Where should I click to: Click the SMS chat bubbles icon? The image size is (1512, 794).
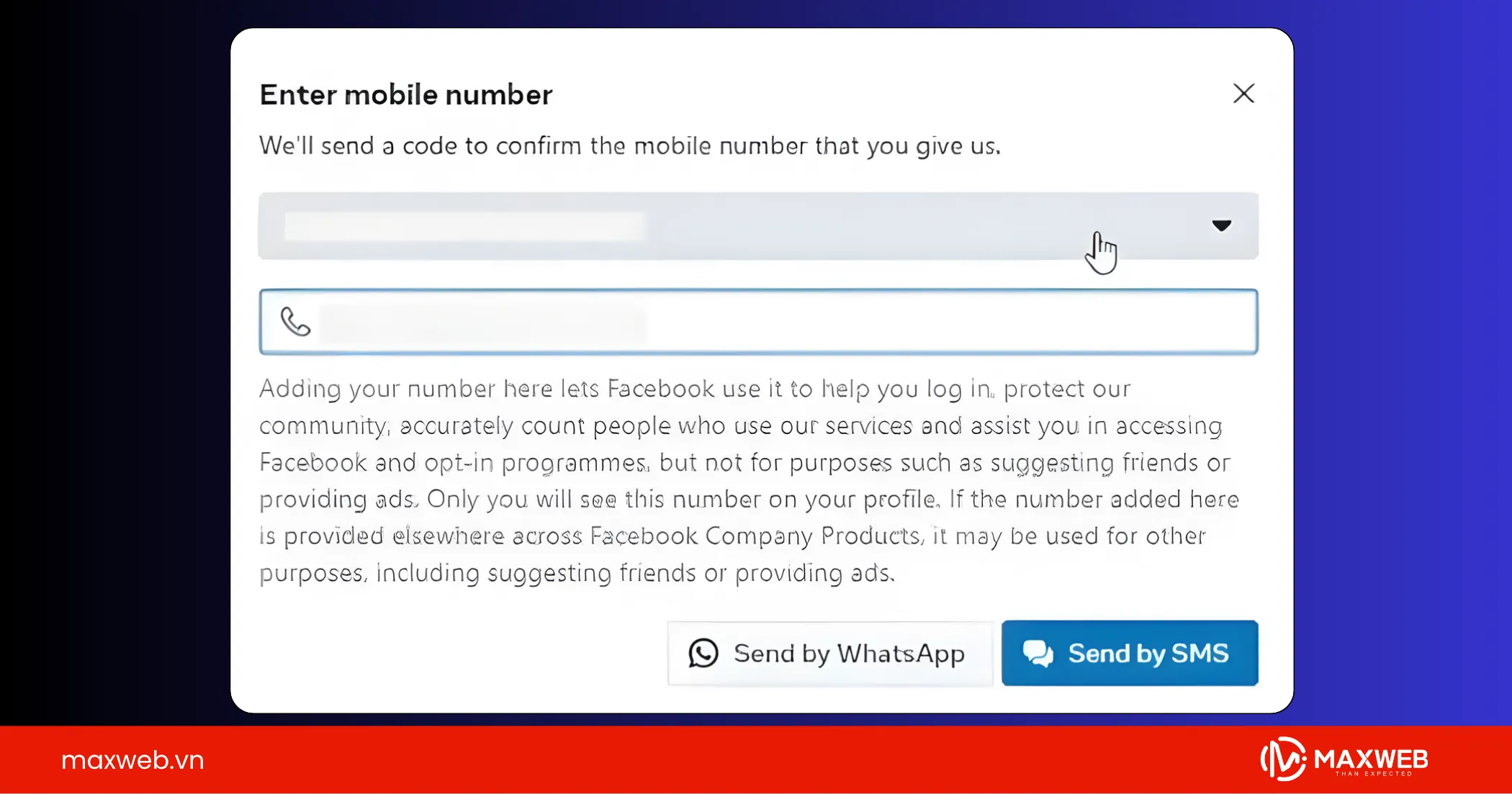click(x=1038, y=654)
